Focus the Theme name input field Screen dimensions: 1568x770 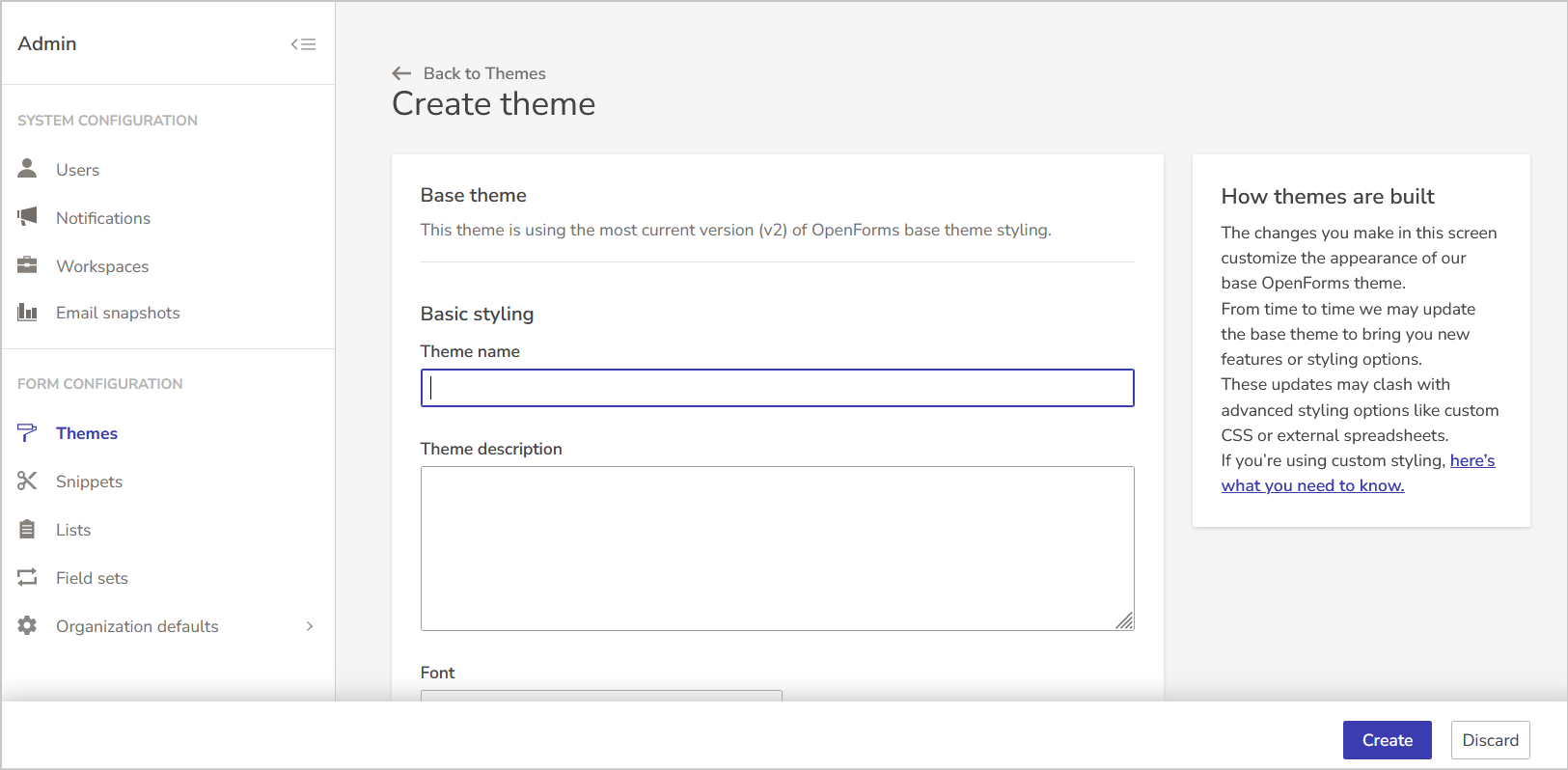click(x=777, y=388)
